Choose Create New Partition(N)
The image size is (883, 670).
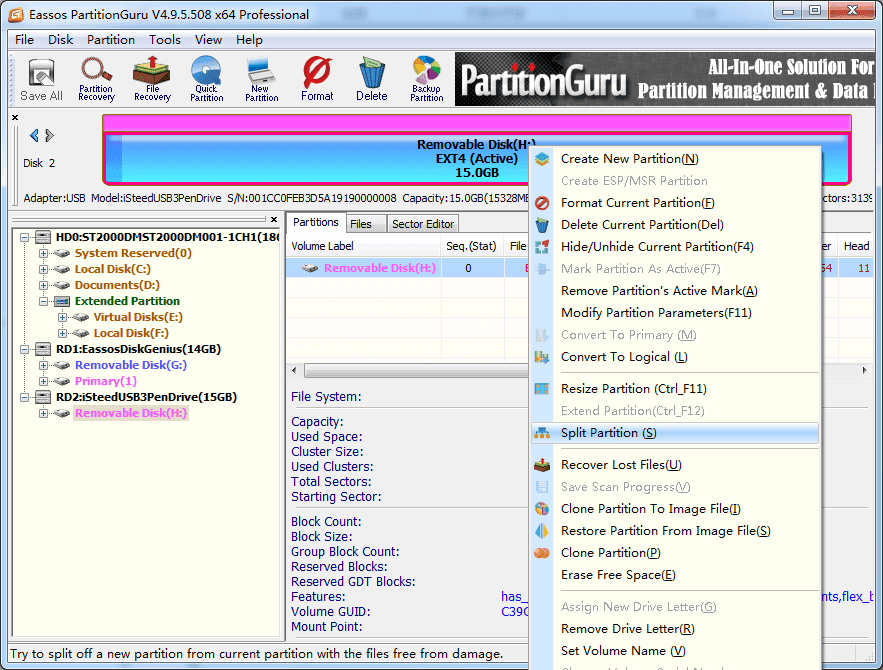point(674,159)
